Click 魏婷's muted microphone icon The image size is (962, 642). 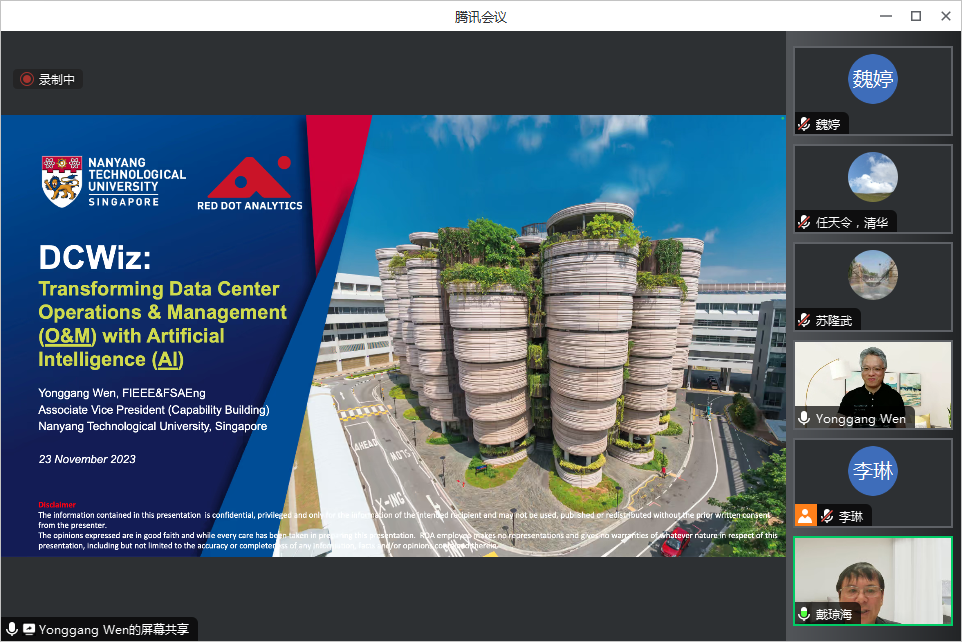(x=804, y=124)
